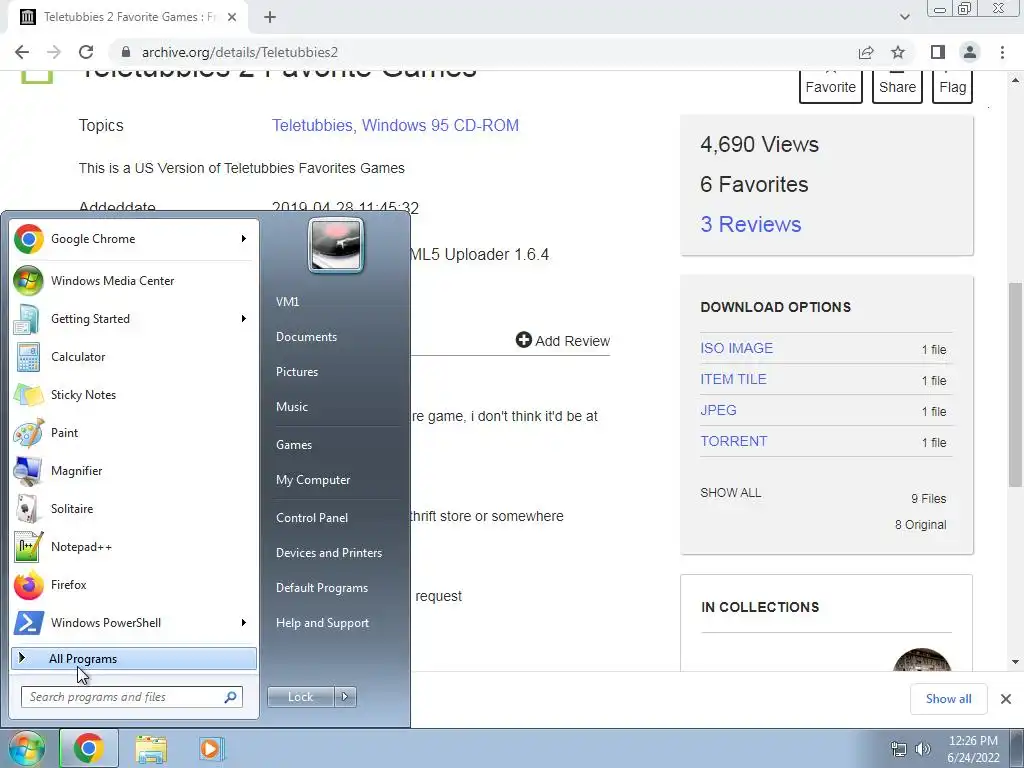This screenshot has height=768, width=1024.
Task: Click Flag button
Action: 952,86
